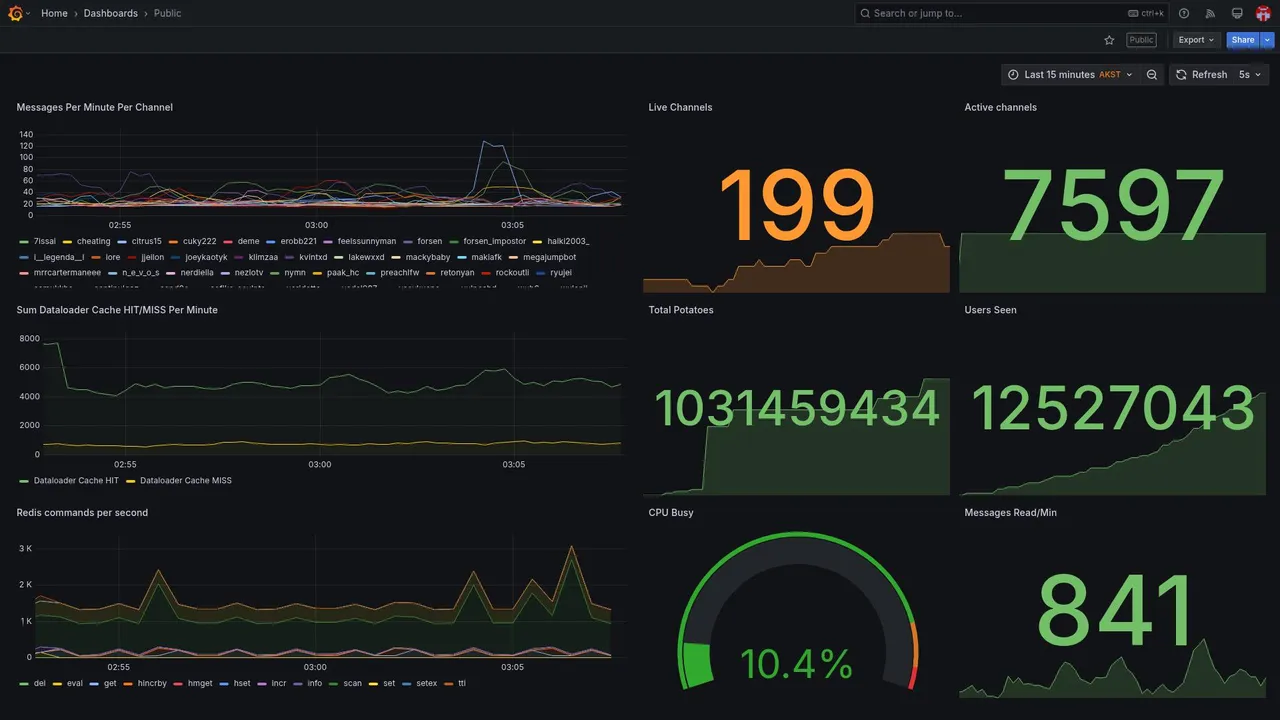1280x720 pixels.
Task: Open Live Channels panel title
Action: tap(680, 107)
